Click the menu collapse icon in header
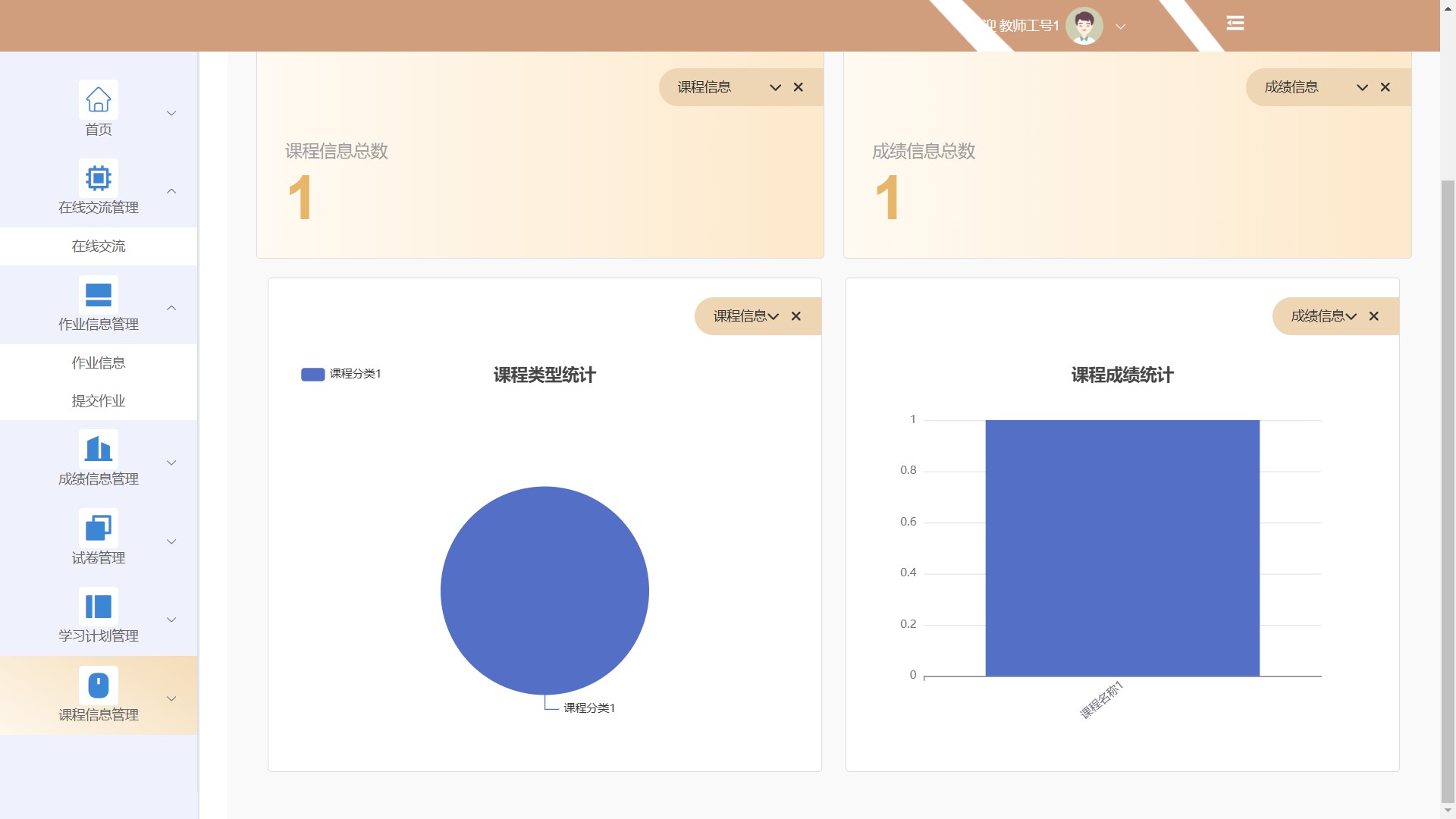This screenshot has width=1456, height=819. (x=1235, y=24)
